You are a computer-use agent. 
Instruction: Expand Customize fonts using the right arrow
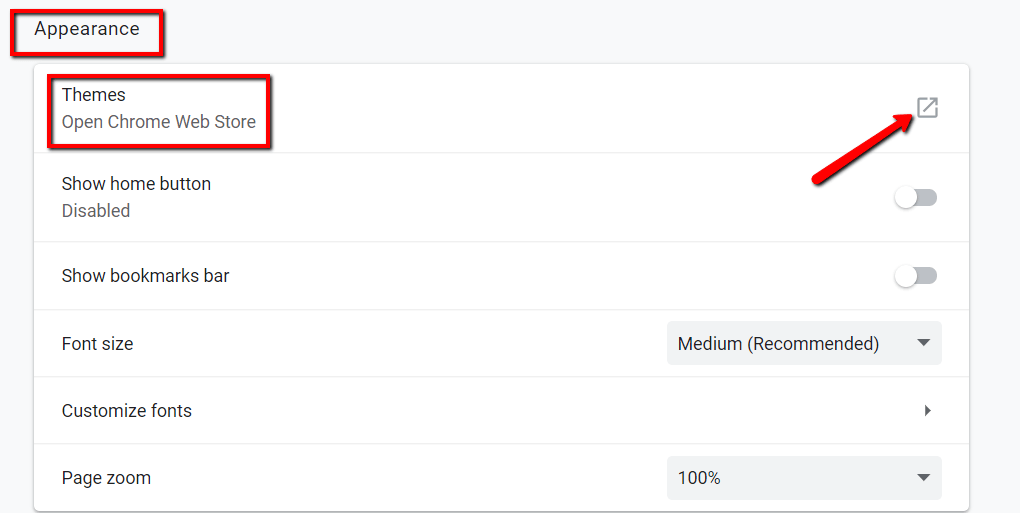[x=928, y=410]
